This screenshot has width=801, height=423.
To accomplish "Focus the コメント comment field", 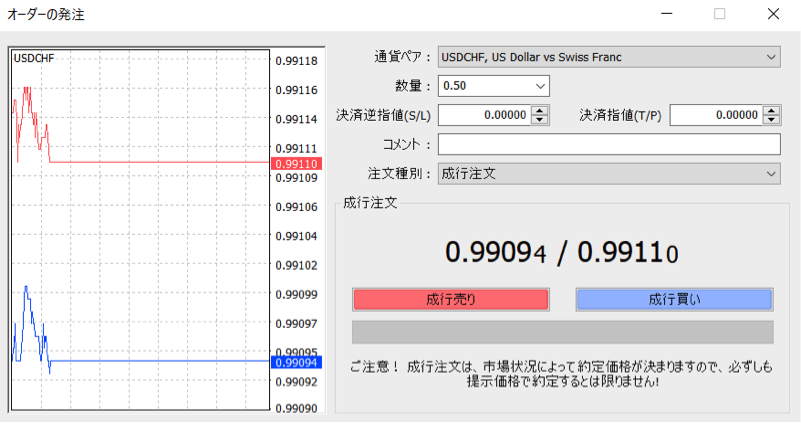I will (x=609, y=145).
